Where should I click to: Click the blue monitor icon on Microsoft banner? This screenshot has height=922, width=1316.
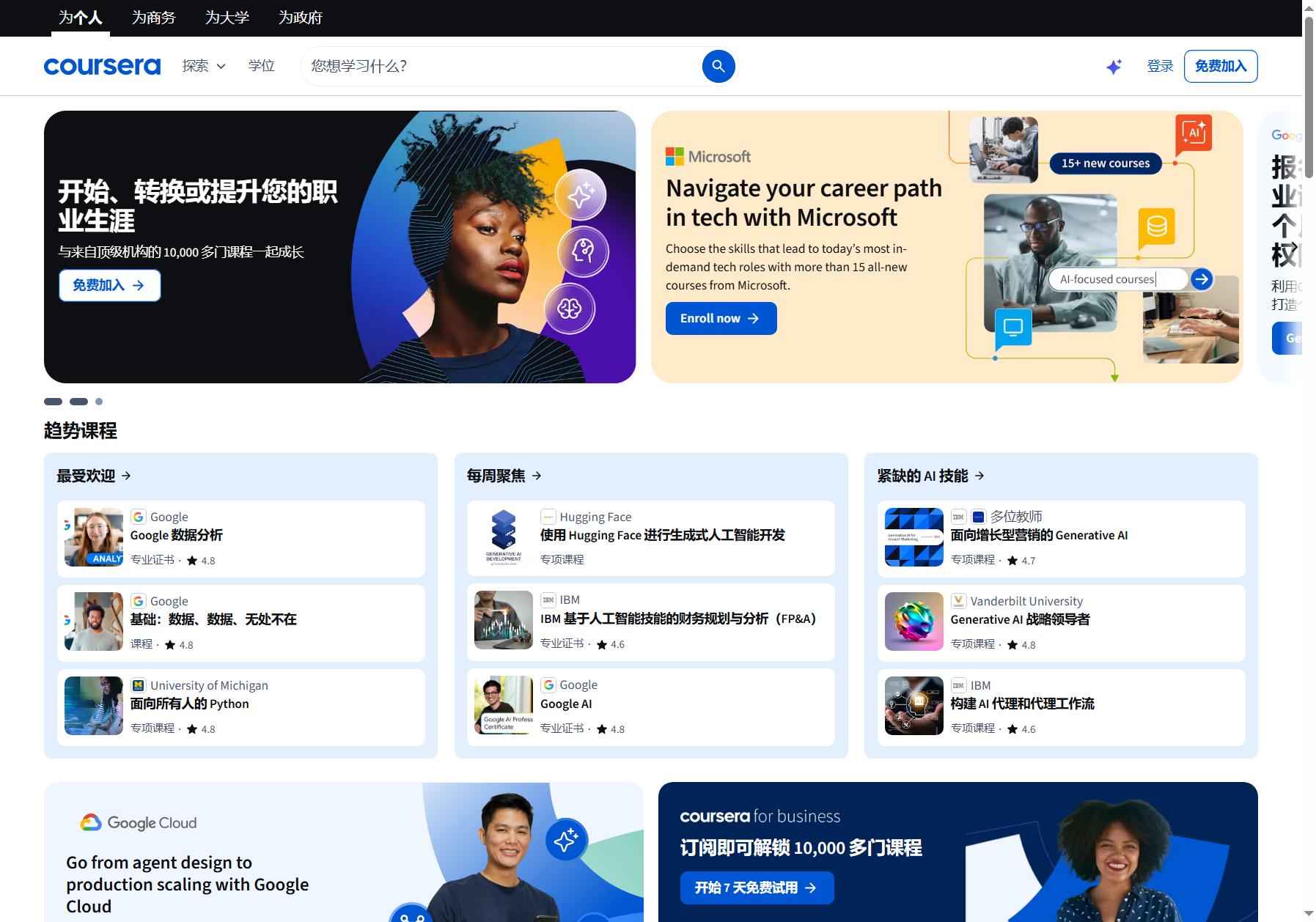(1013, 328)
